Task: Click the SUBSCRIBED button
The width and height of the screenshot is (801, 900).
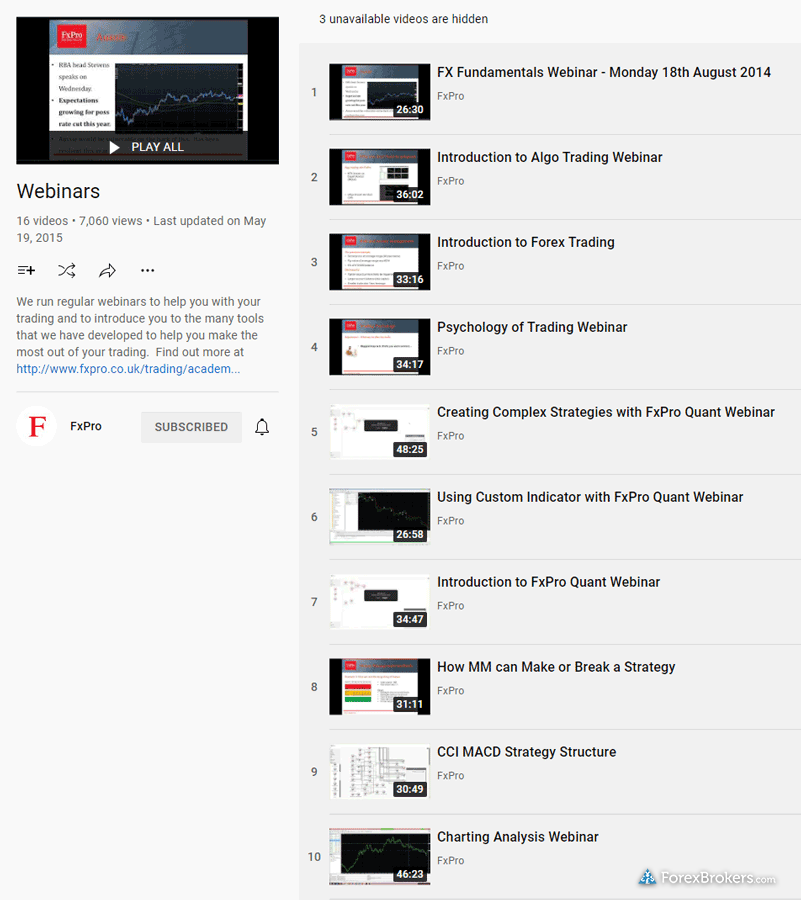Action: (x=191, y=427)
